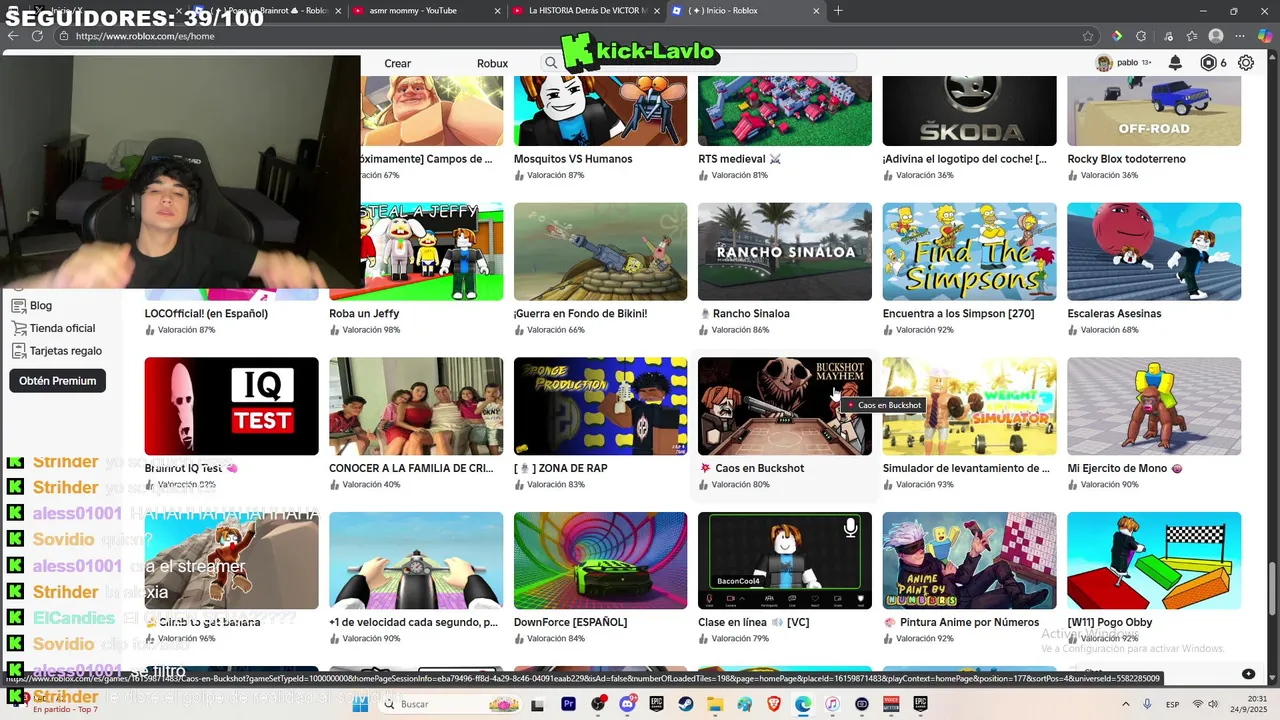
Task: Open Roblox settings gear
Action: point(1246,63)
